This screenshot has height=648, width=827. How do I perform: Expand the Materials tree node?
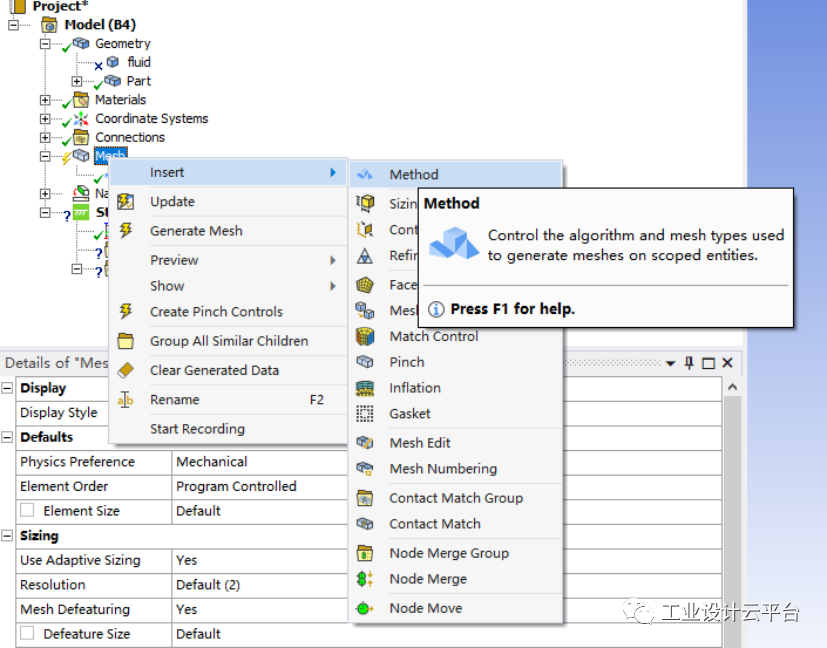45,100
